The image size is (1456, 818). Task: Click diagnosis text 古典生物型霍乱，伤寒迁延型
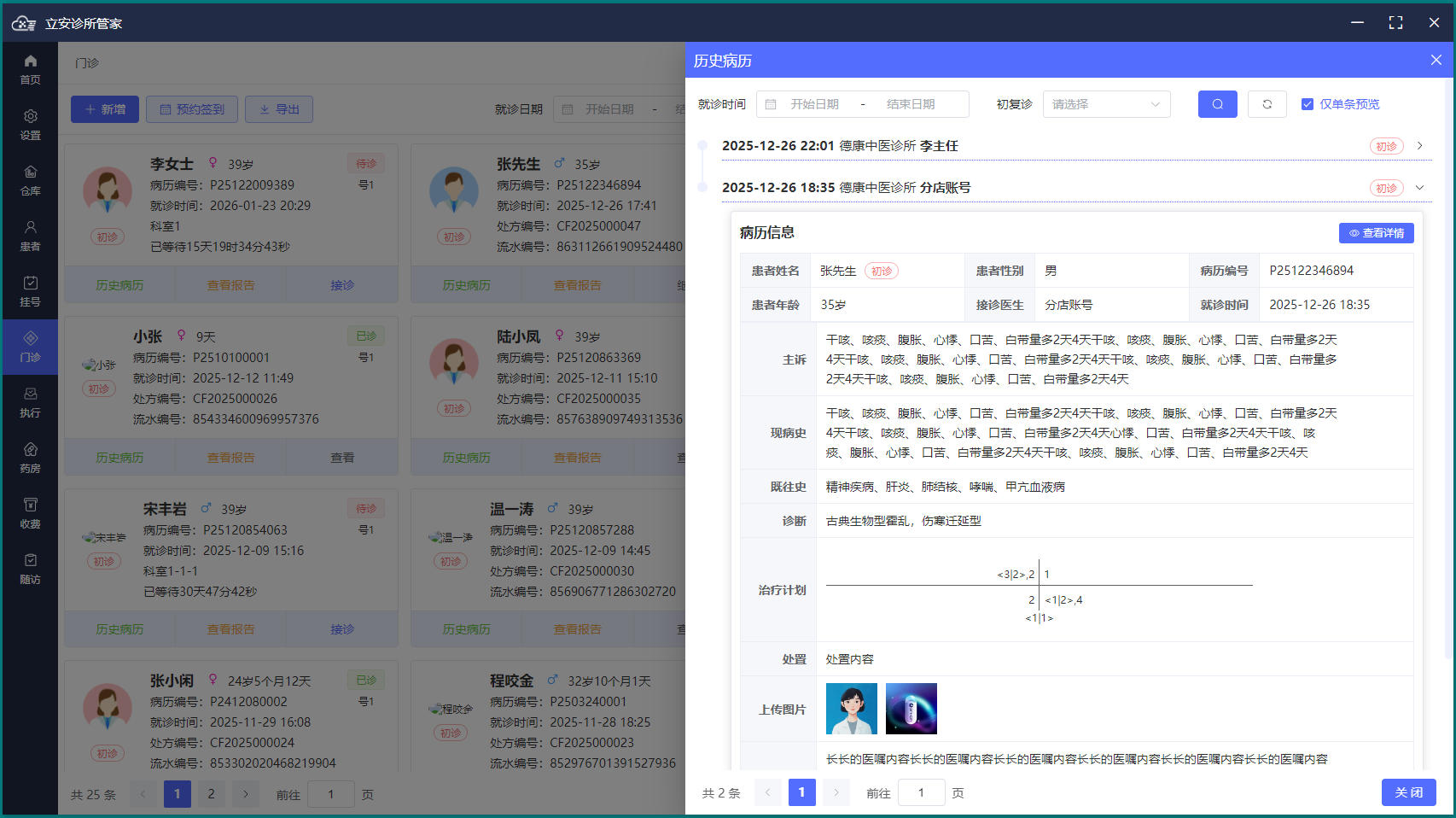903,521
